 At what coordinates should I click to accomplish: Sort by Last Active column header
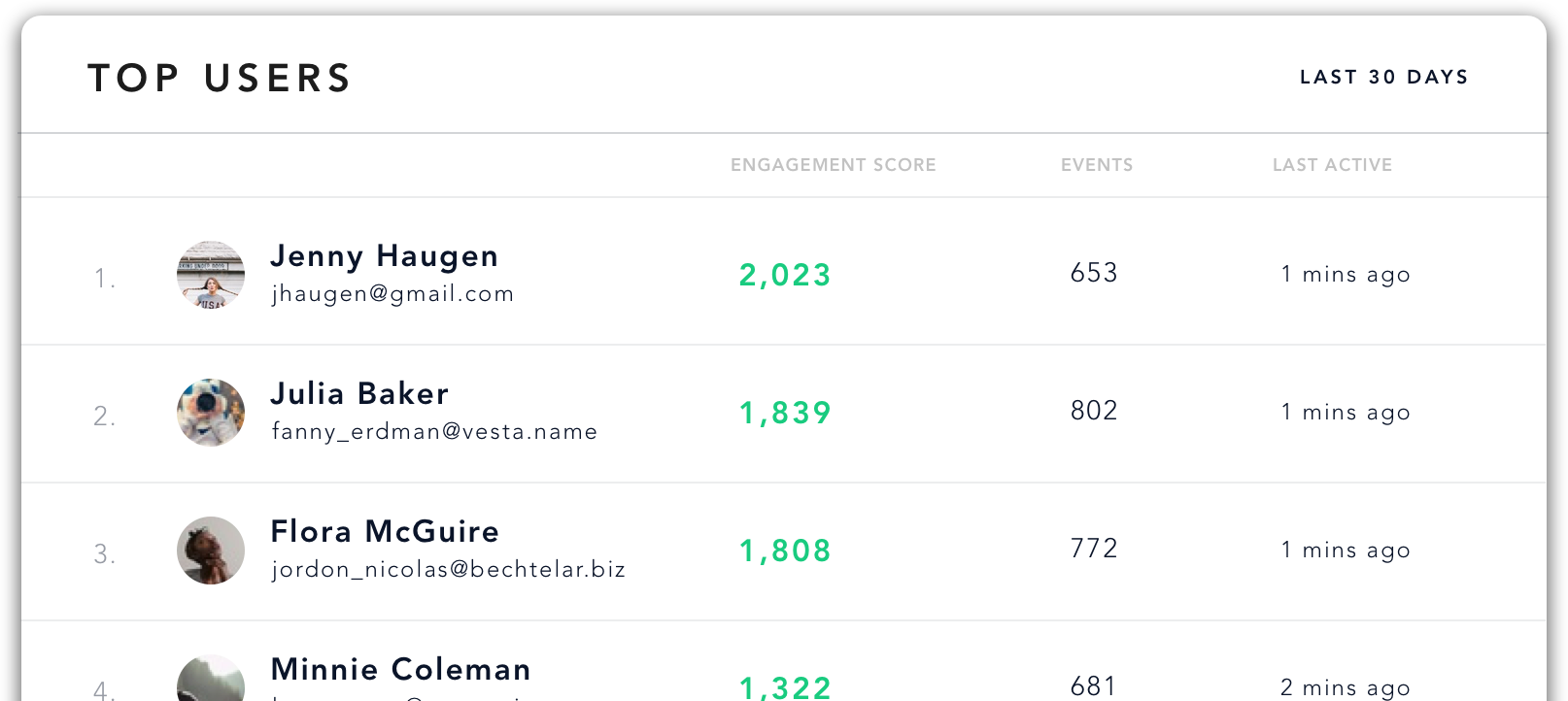coord(1333,165)
